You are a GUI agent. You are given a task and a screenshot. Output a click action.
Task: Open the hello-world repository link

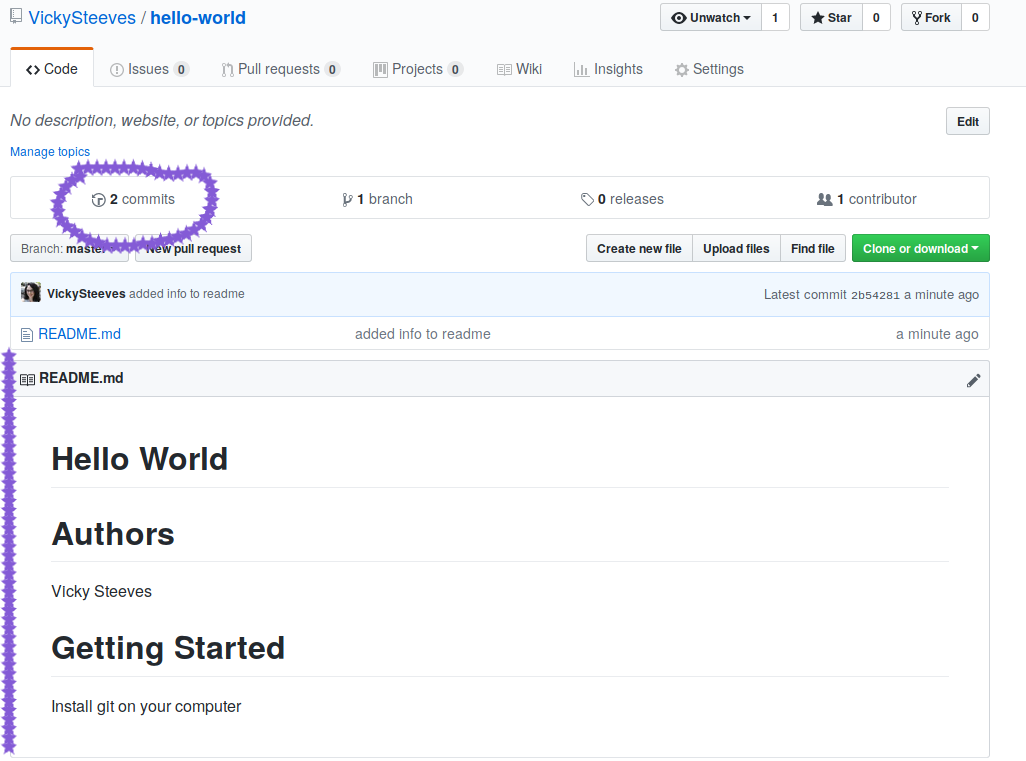198,18
